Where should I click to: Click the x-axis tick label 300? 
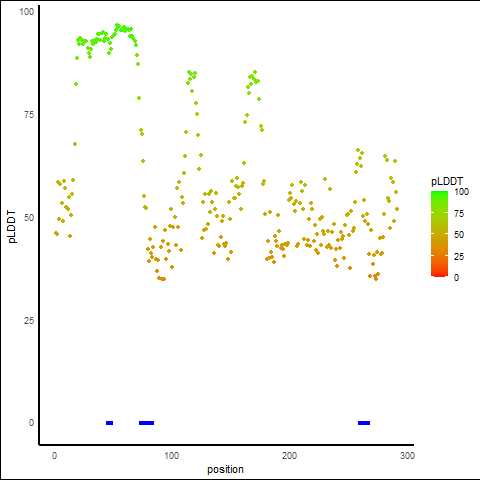pos(407,455)
